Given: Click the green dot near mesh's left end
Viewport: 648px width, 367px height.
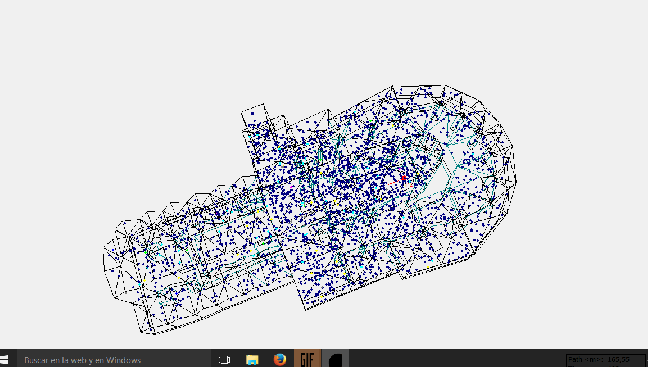Looking at the screenshot, I should pos(145,252).
